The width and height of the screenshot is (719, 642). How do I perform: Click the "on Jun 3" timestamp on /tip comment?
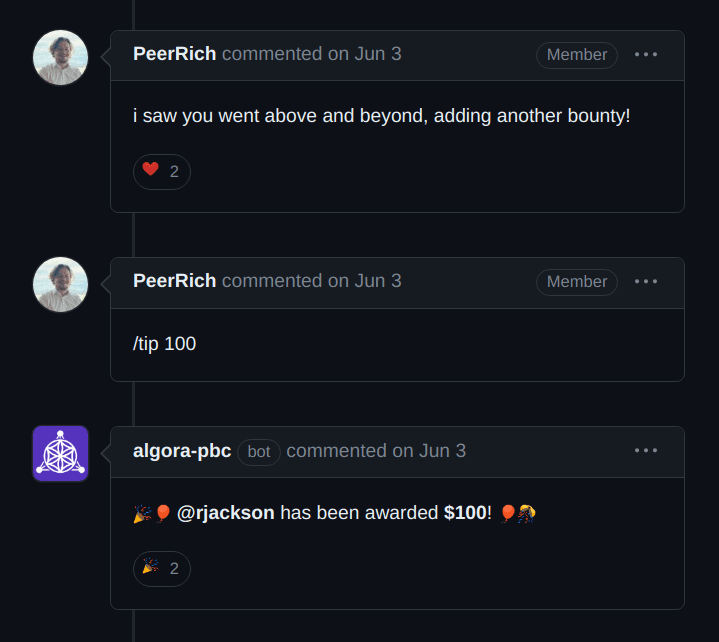[365, 281]
